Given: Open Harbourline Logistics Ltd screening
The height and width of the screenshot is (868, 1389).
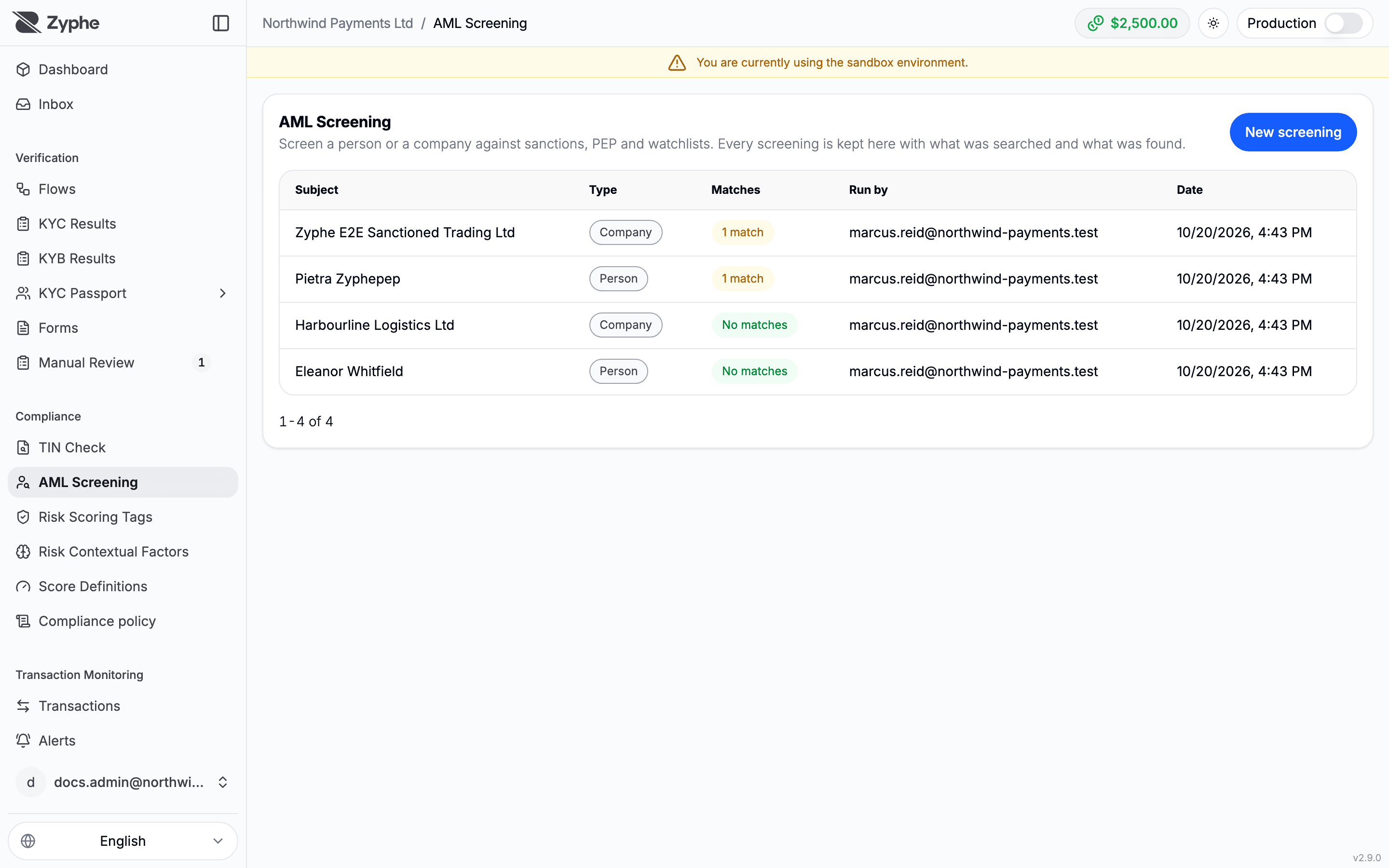Looking at the screenshot, I should point(817,325).
